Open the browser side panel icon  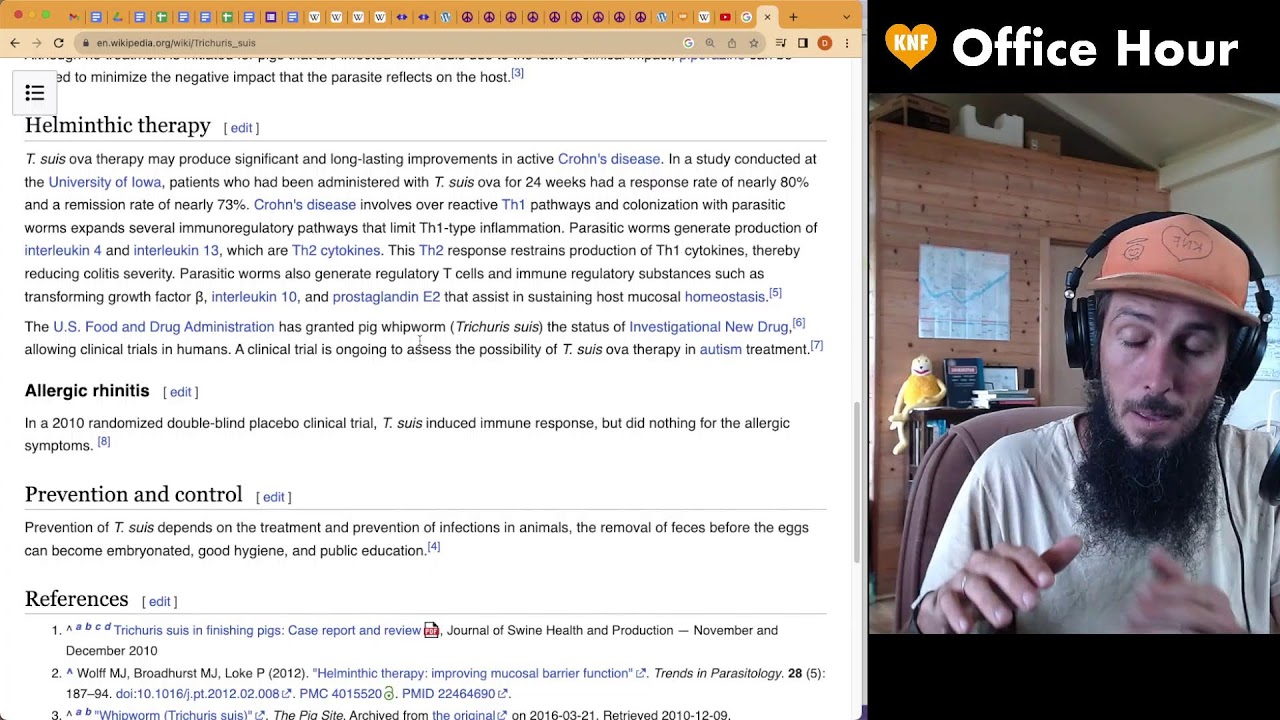point(802,43)
